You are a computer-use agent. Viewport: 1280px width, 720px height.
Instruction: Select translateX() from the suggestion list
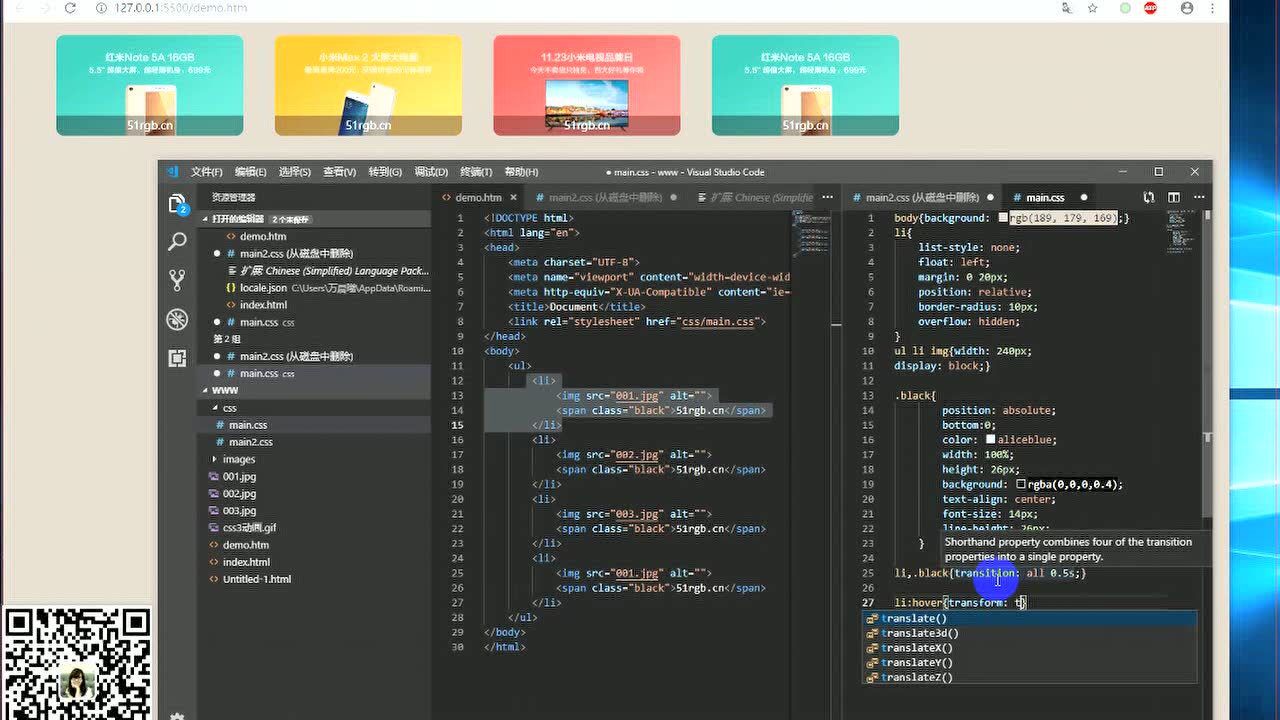(x=1030, y=648)
